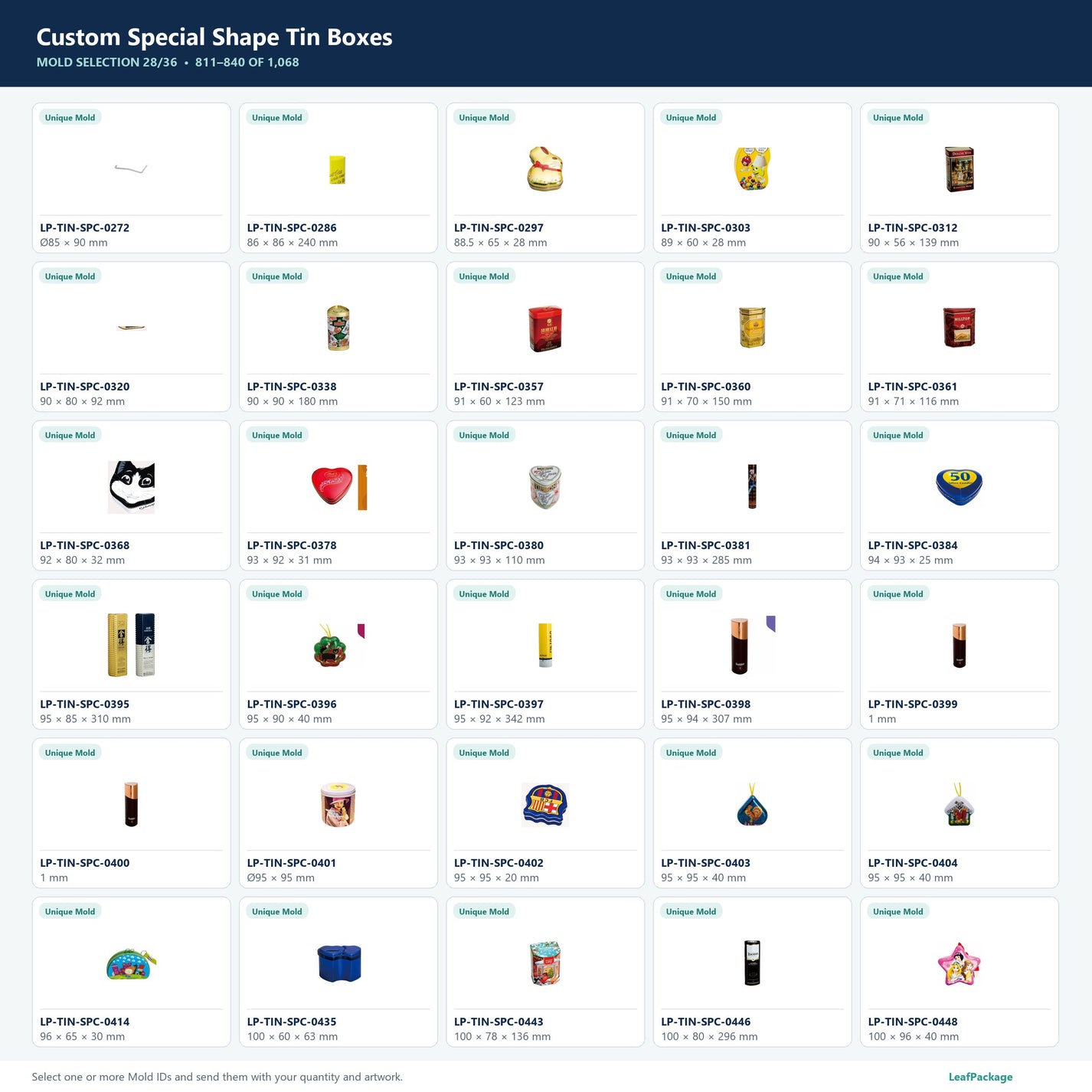
Task: Select the round portrait tin LP-TIN-SPC-0401 image
Action: (338, 804)
